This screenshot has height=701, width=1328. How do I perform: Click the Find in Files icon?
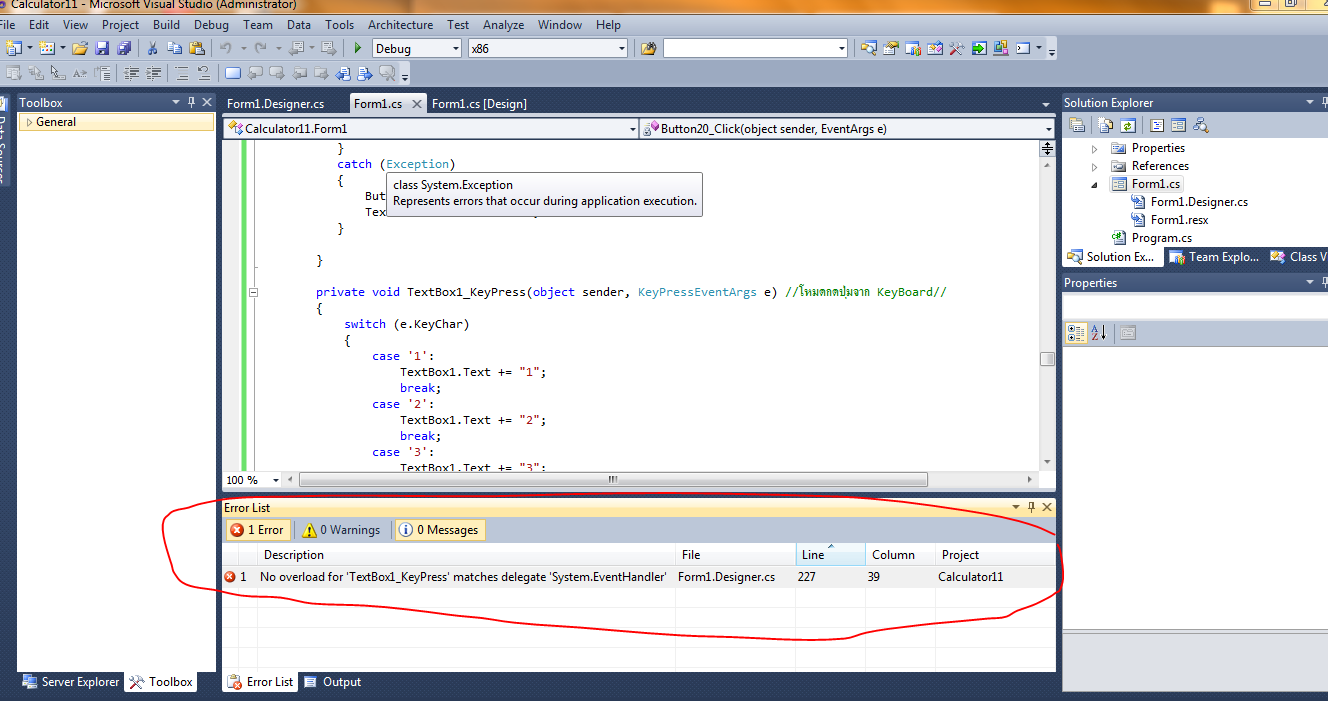[x=648, y=48]
